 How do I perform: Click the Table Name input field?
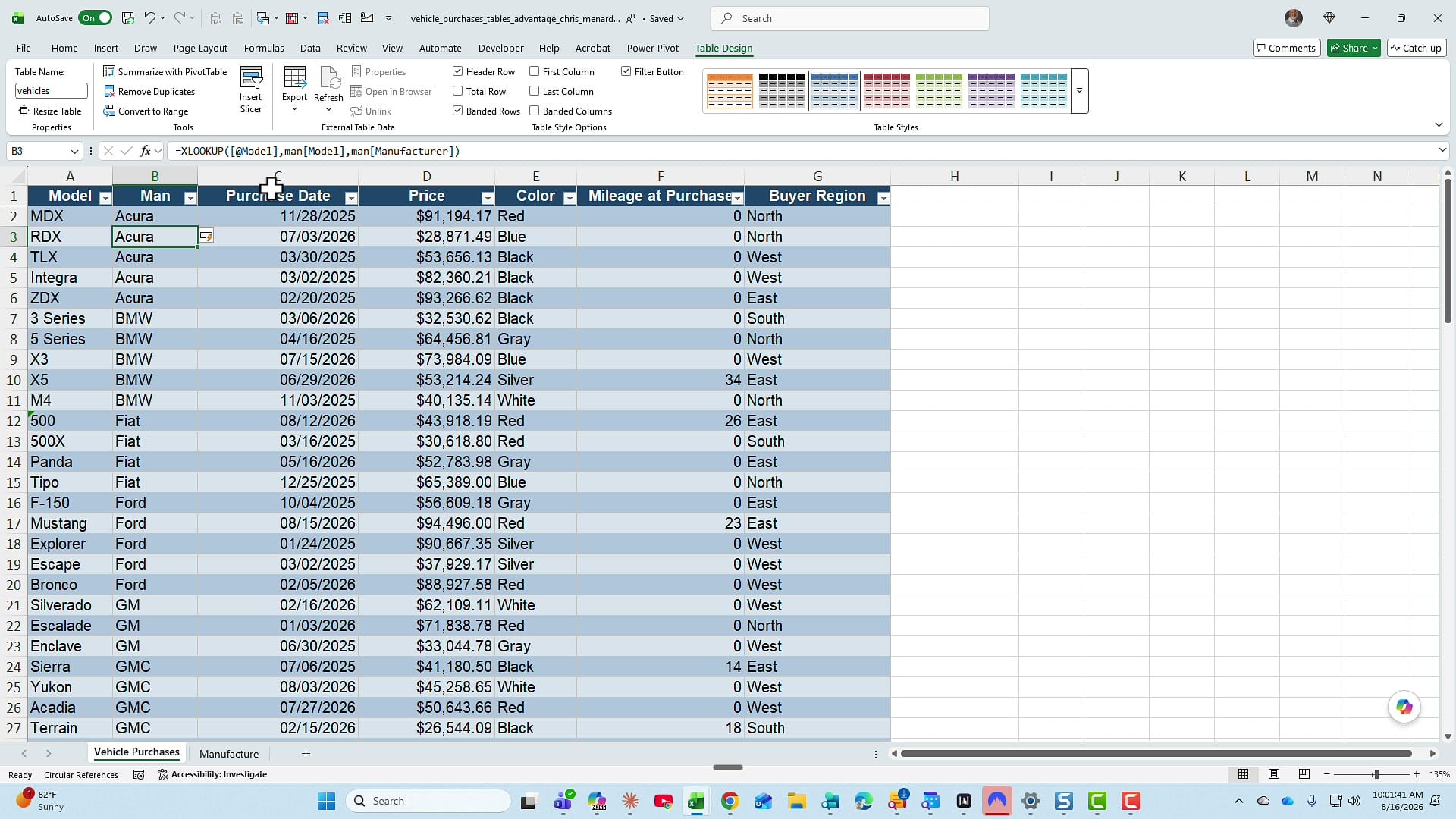pos(52,91)
